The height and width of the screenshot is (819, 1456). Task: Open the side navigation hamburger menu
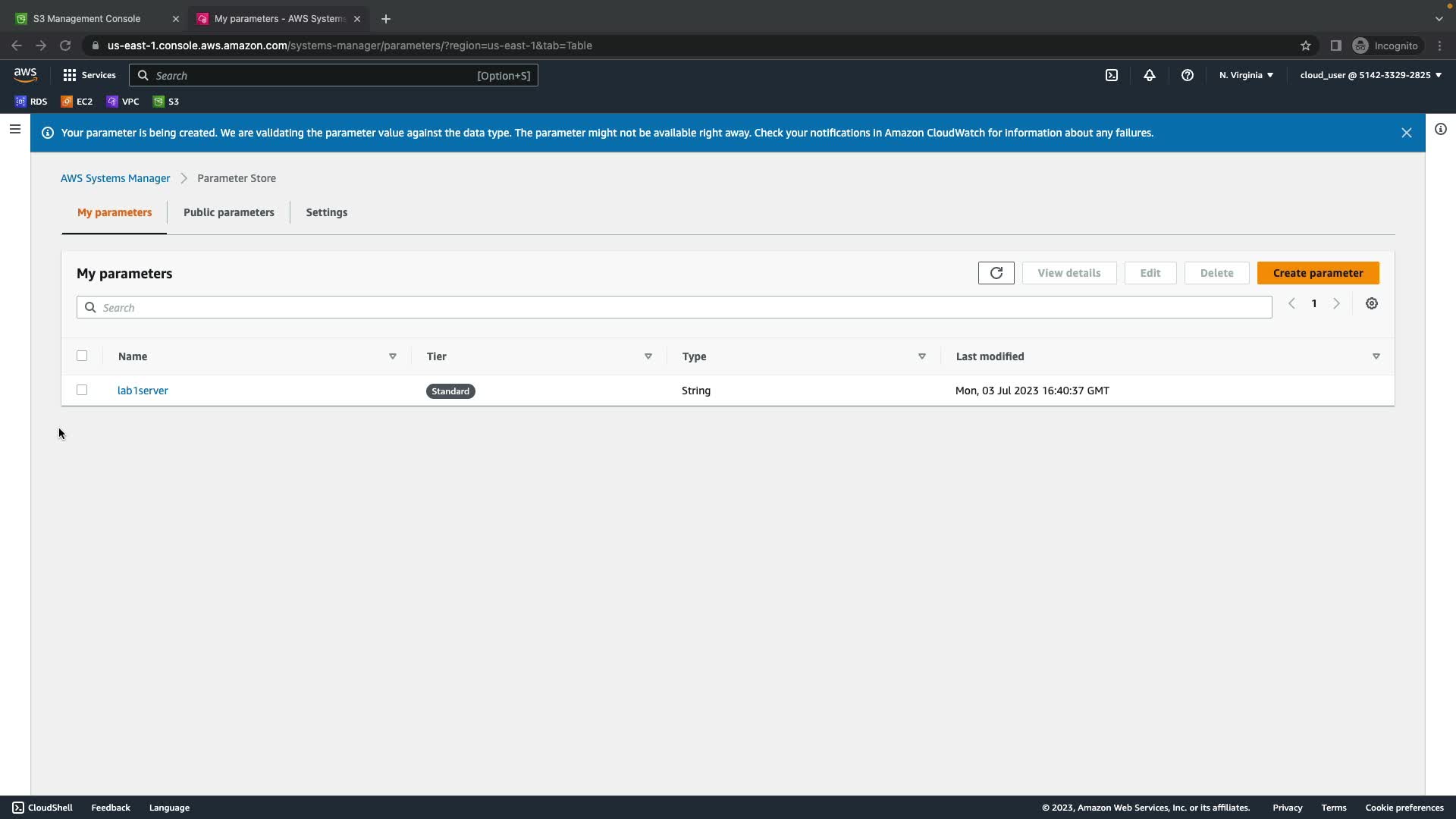pyautogui.click(x=14, y=129)
